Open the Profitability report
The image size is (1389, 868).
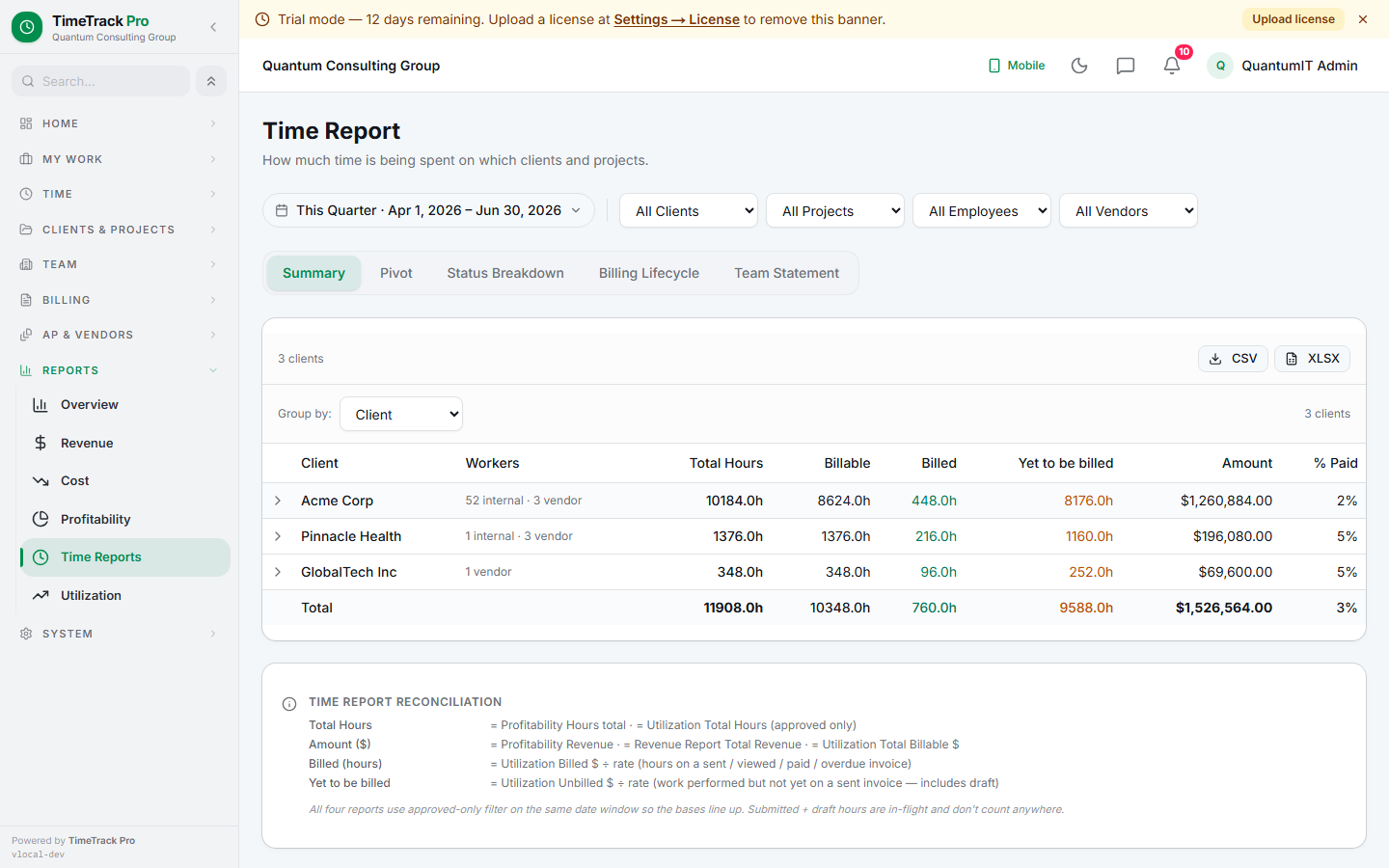(x=125, y=519)
